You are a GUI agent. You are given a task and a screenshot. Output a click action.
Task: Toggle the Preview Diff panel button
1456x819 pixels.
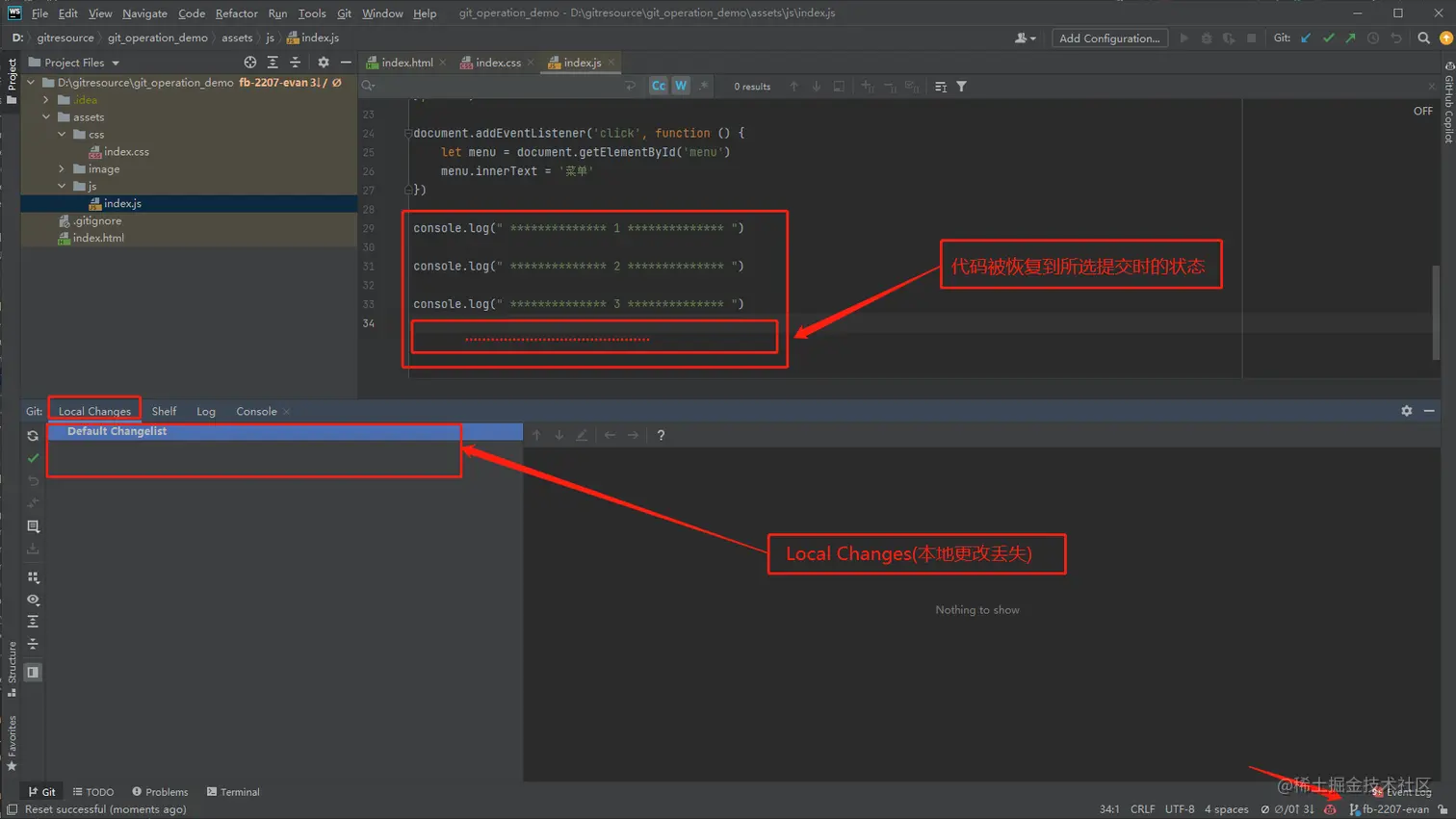click(x=33, y=672)
